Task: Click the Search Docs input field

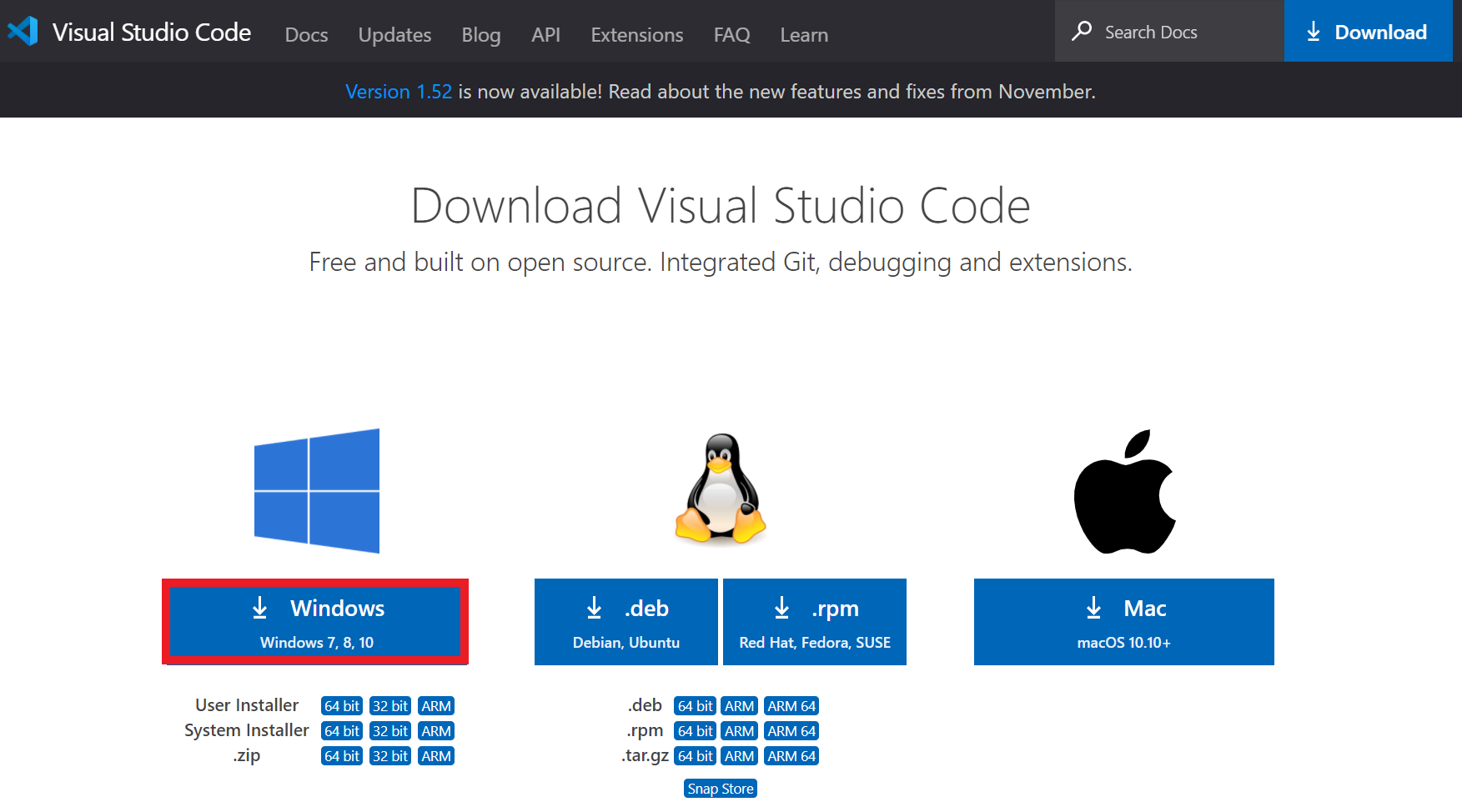Action: (1169, 31)
